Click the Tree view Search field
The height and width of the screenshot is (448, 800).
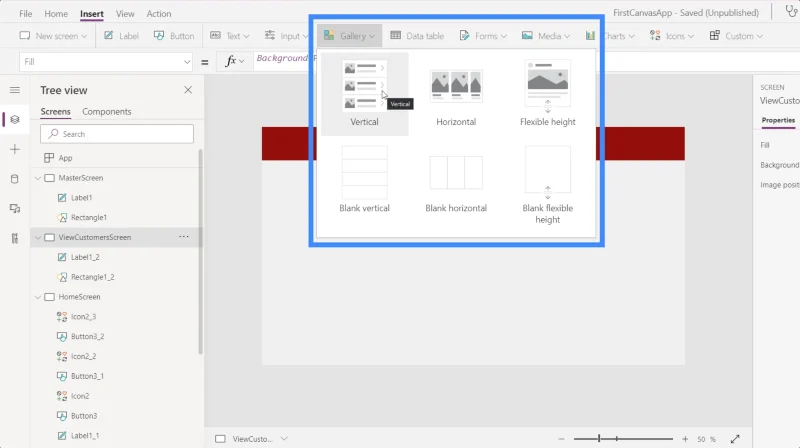(x=117, y=134)
